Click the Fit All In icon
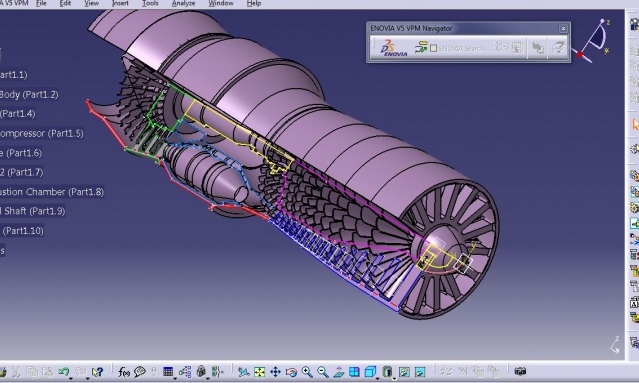This screenshot has height=383, width=639. [x=259, y=372]
